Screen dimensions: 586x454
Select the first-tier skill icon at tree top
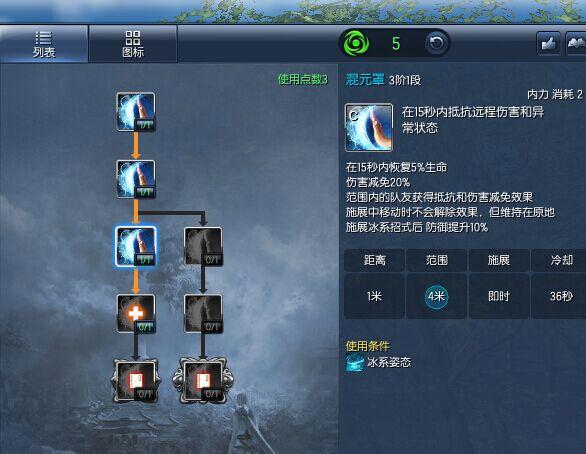pos(136,112)
